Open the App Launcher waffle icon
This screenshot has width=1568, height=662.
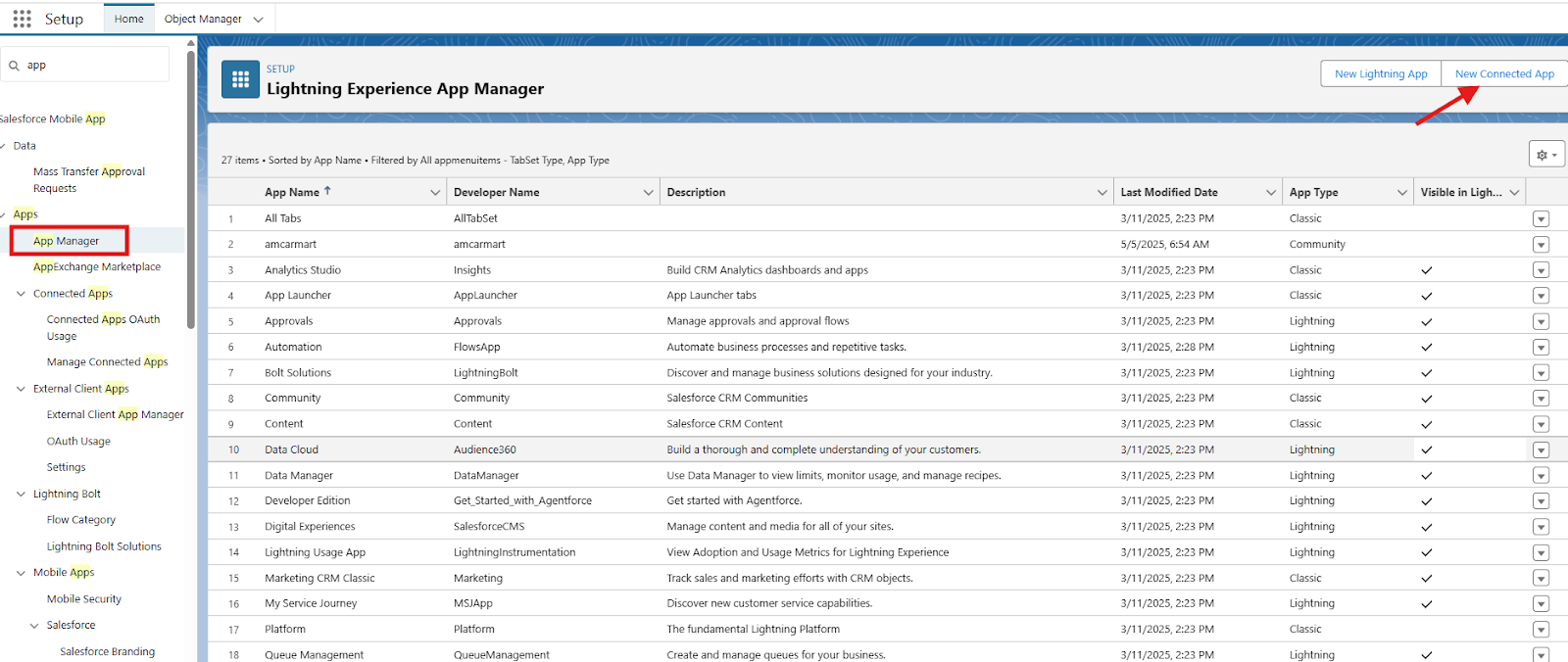(22, 19)
